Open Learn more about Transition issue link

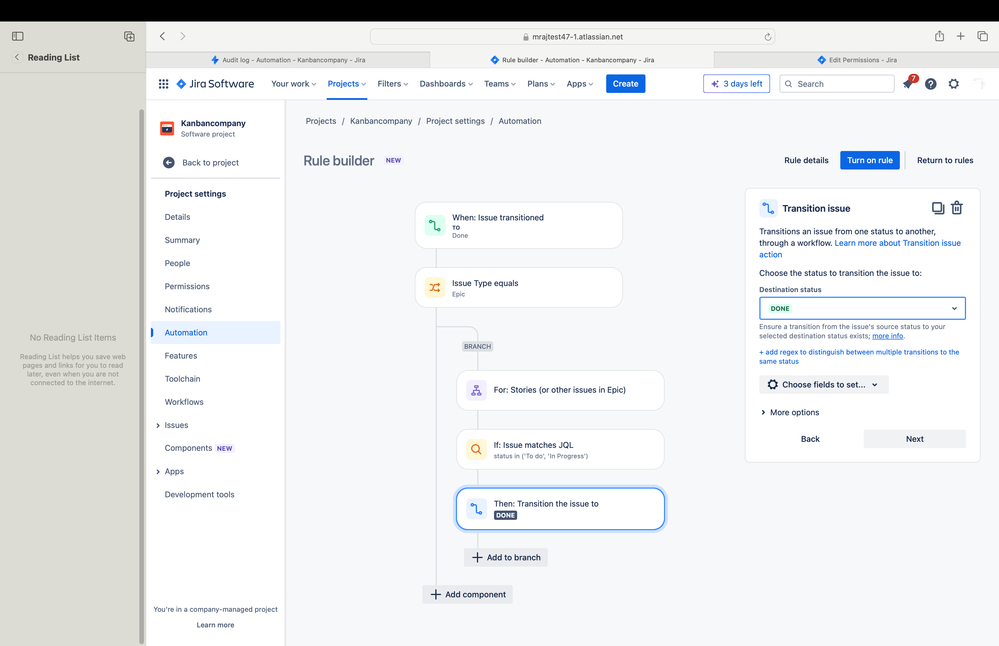pos(898,243)
